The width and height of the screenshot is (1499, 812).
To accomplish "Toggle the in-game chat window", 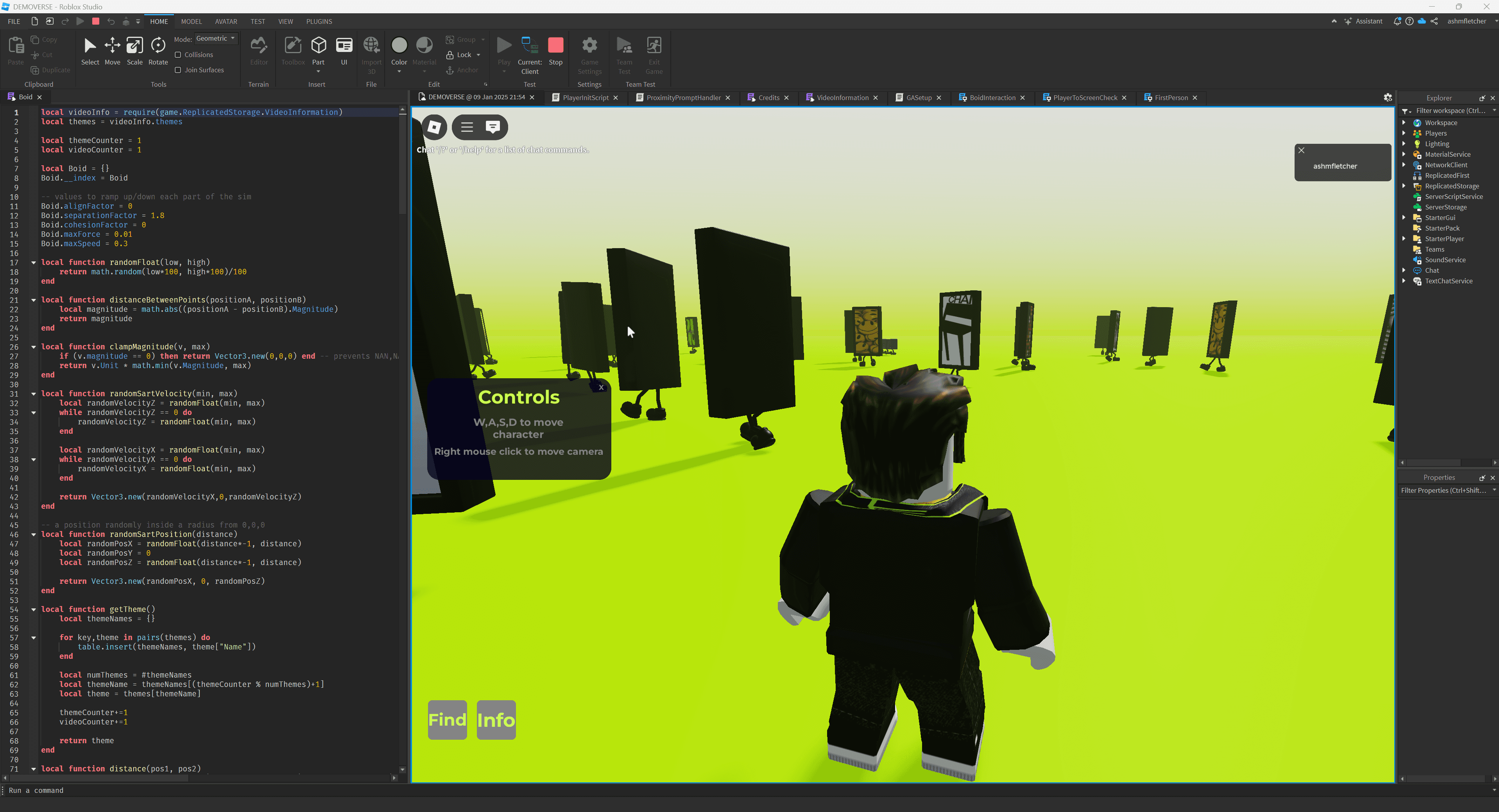I will coord(493,127).
